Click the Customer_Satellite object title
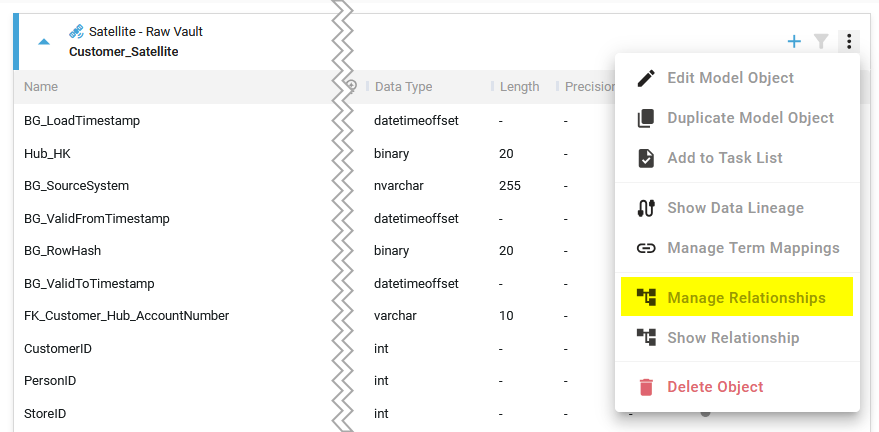This screenshot has height=432, width=879. pyautogui.click(x=124, y=51)
